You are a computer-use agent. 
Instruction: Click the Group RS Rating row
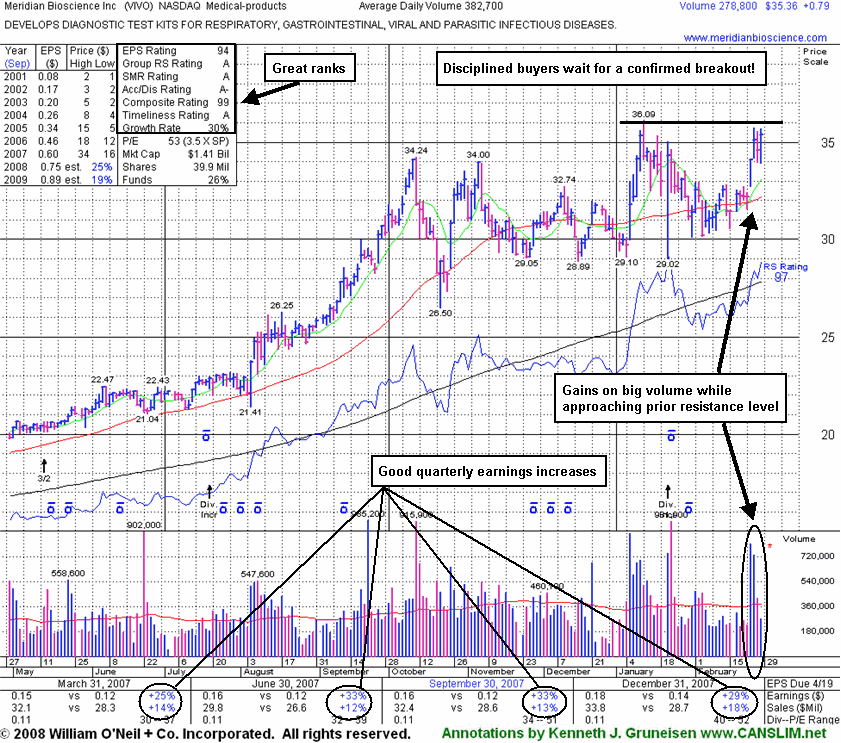coord(175,63)
